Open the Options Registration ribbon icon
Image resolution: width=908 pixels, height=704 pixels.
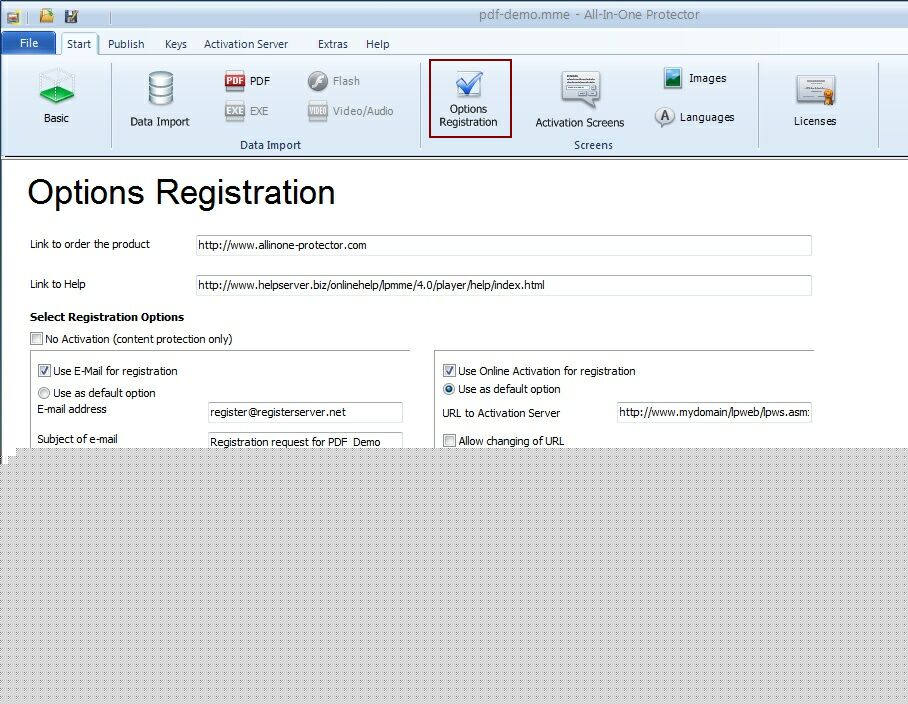tap(469, 87)
